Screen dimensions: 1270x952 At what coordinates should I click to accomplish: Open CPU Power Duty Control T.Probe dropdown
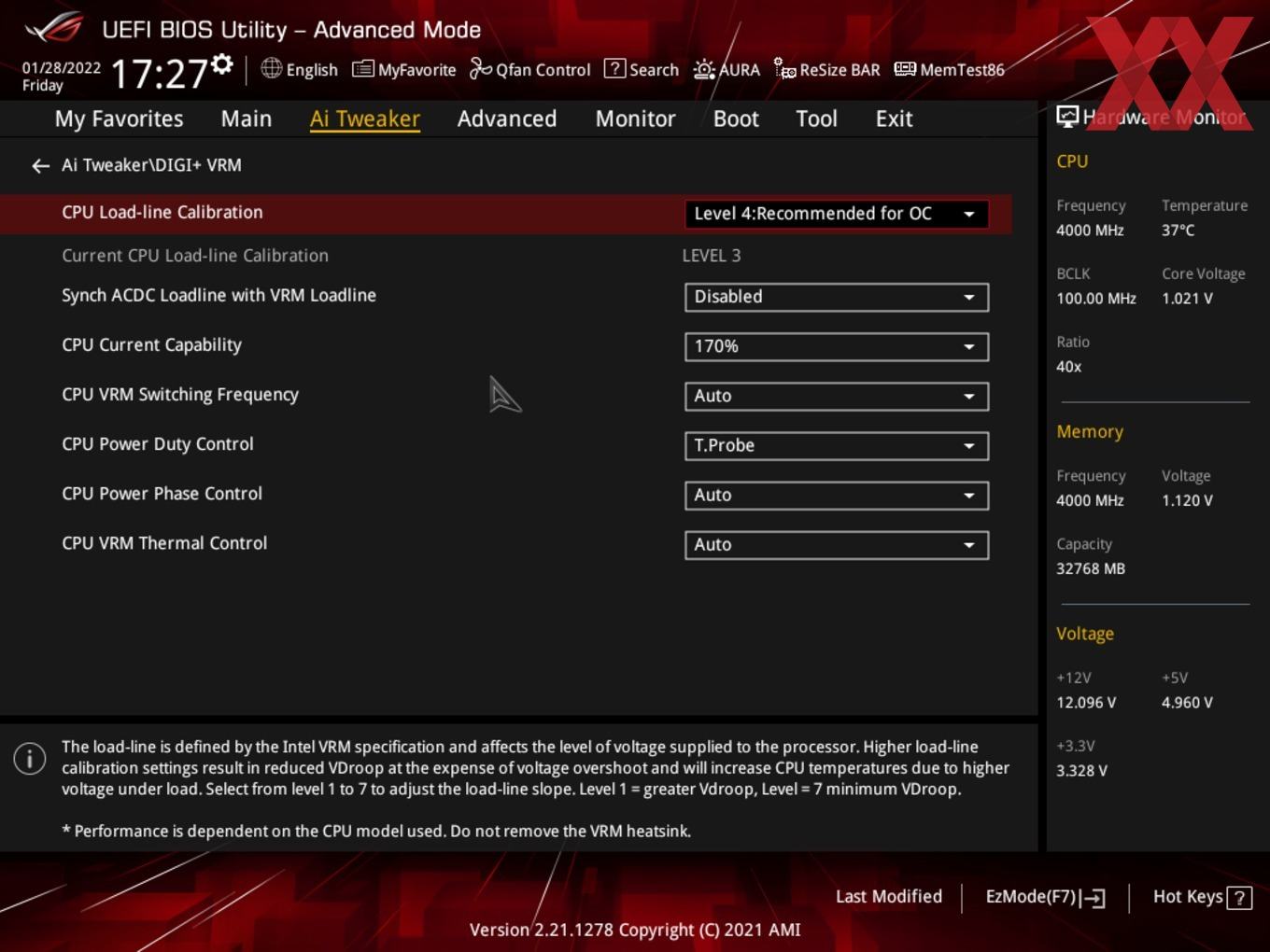pyautogui.click(x=837, y=445)
